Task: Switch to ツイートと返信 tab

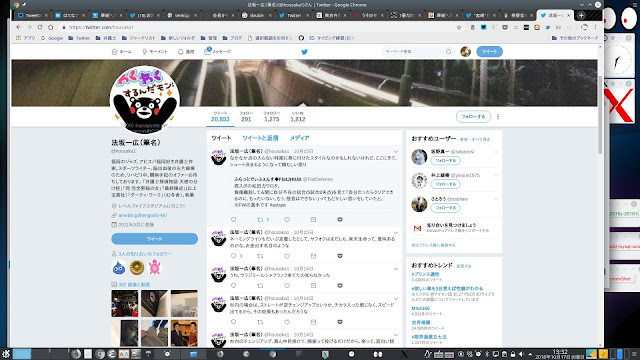Action: (260, 138)
